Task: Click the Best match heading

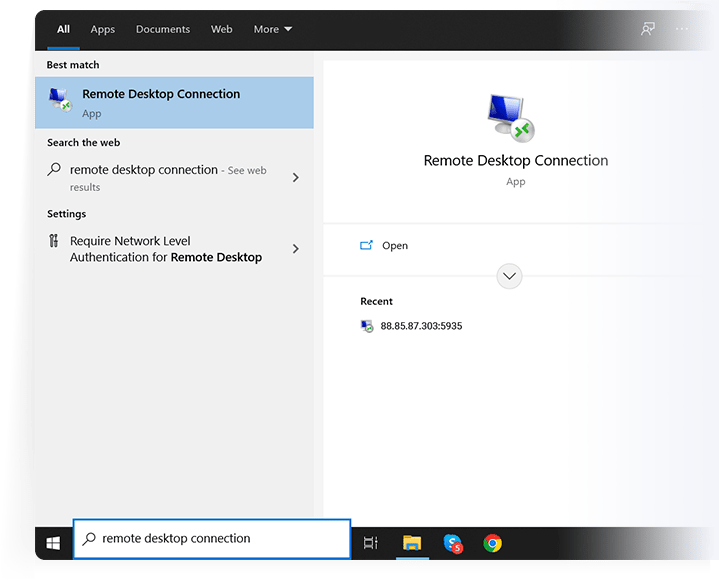Action: pos(73,65)
